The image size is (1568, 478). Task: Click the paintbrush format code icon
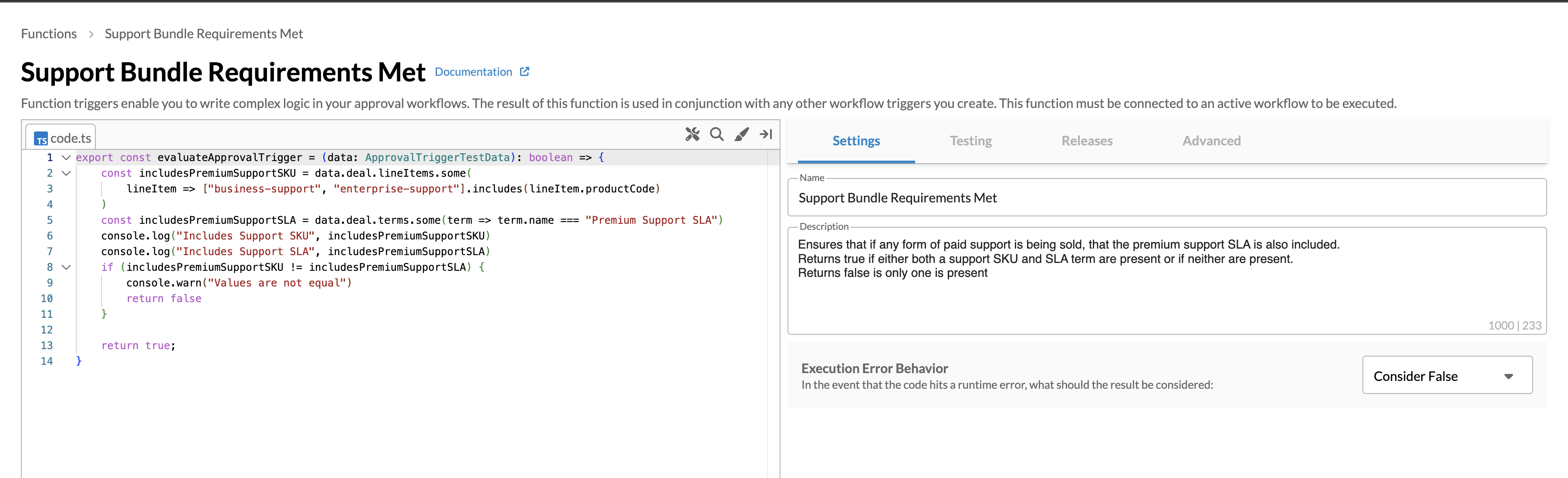[741, 135]
